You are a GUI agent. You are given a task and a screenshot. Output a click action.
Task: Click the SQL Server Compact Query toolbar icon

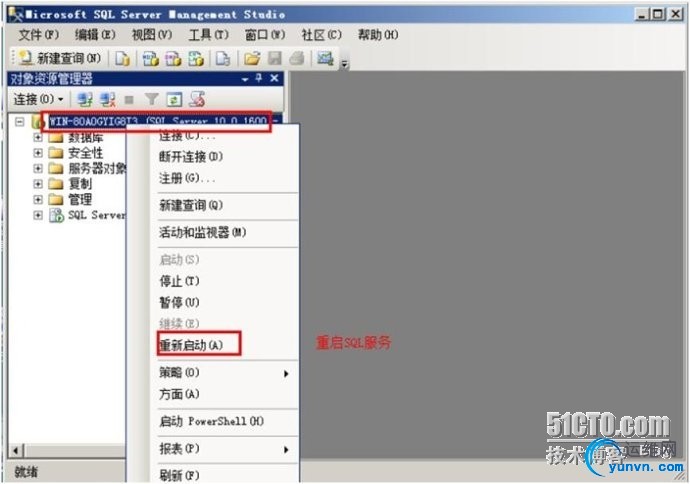[x=223, y=58]
